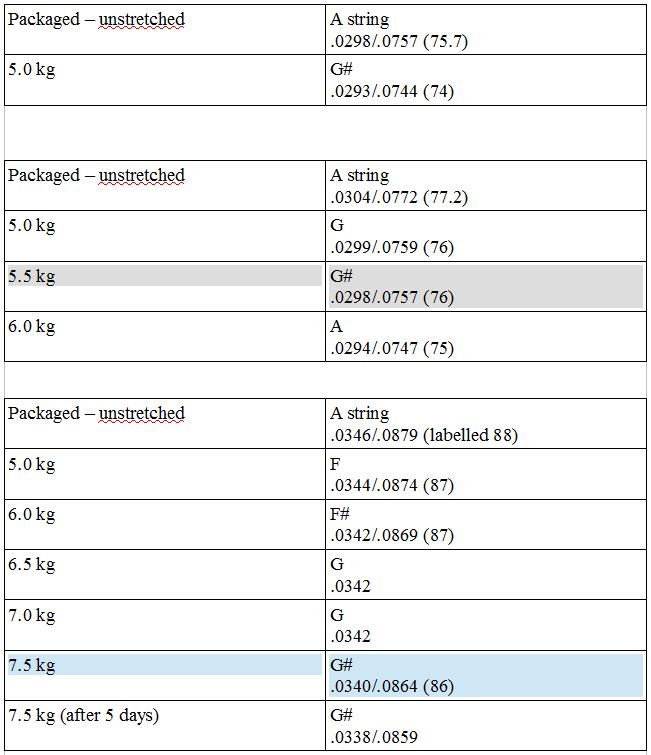Click the G .0342 cell beside 6.5 kg
Viewport: 651px width, 755px height.
tap(486, 575)
